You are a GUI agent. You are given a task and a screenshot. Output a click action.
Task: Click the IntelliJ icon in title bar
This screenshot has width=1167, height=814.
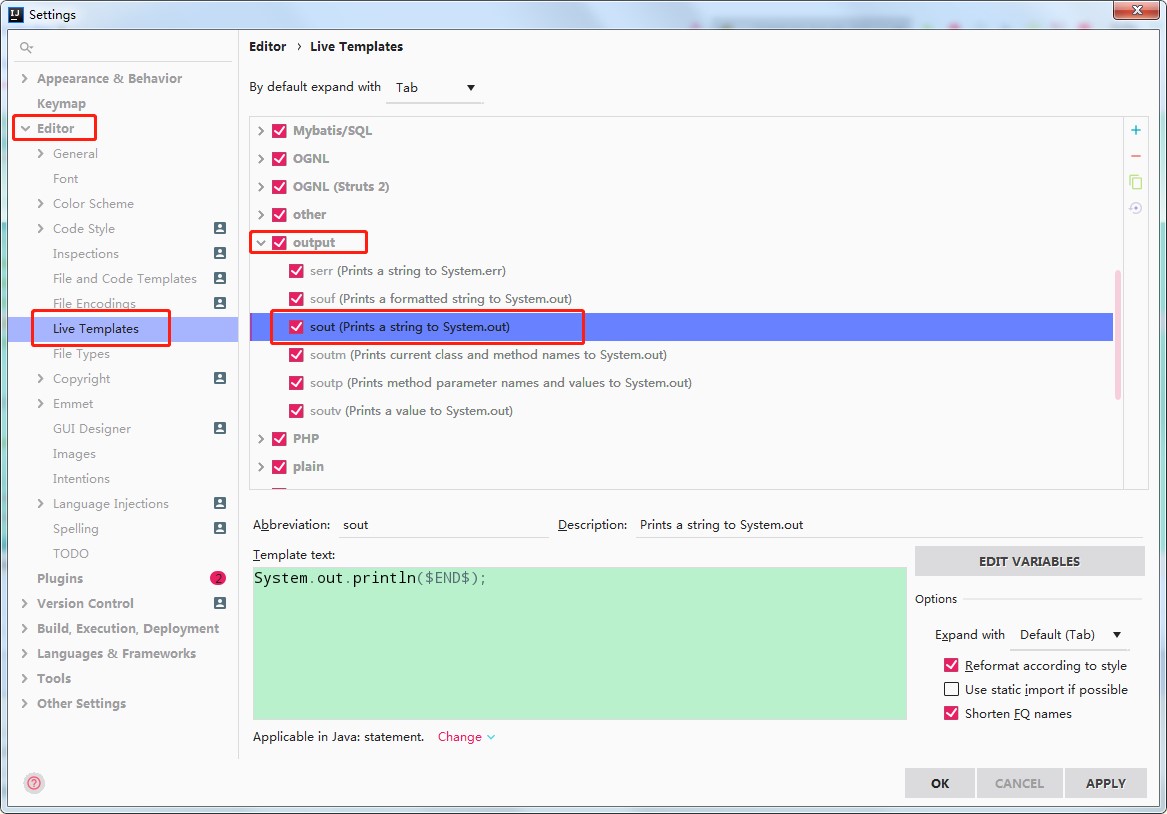coord(16,14)
